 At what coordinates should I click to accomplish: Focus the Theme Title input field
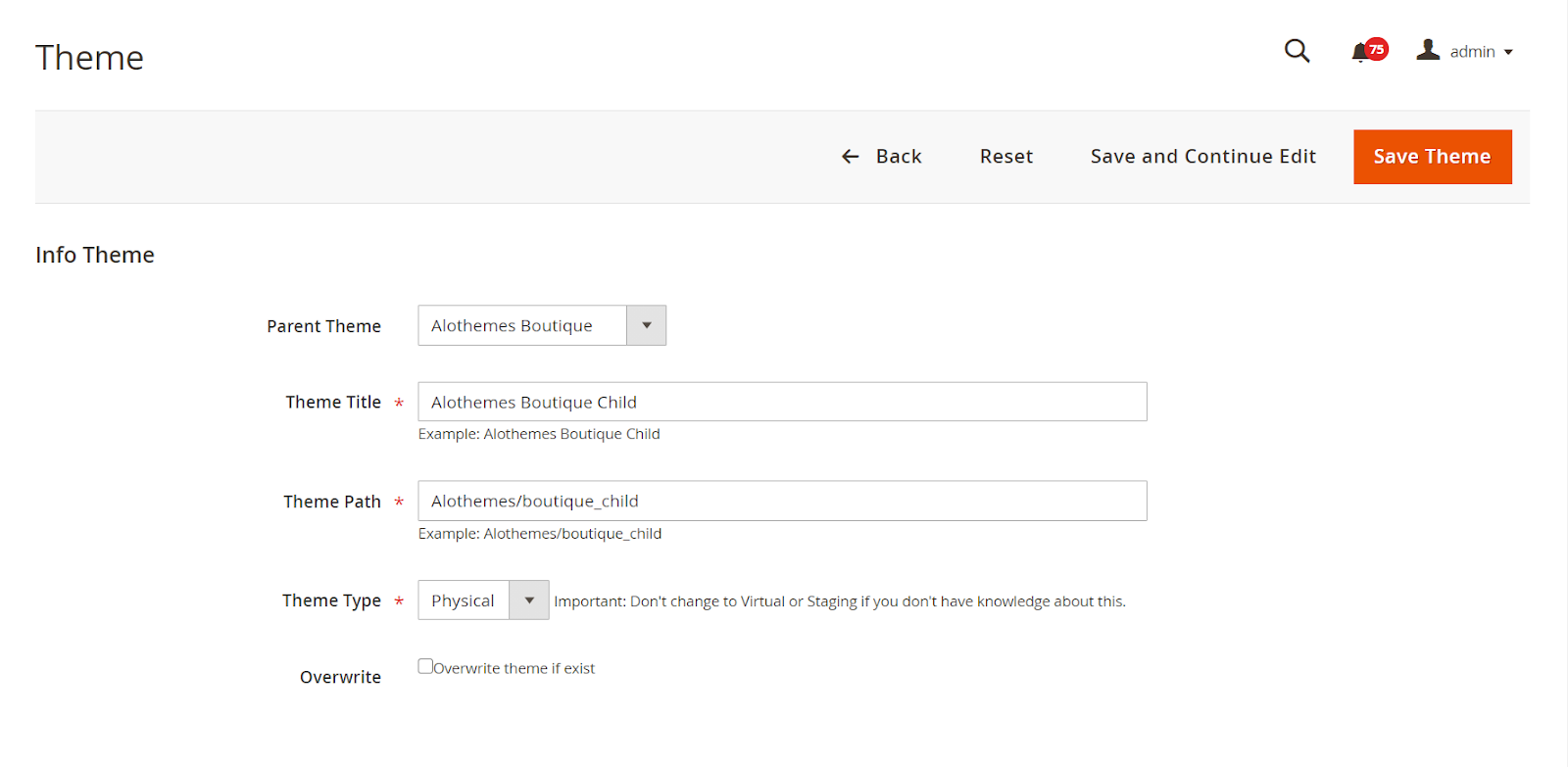[x=782, y=402]
